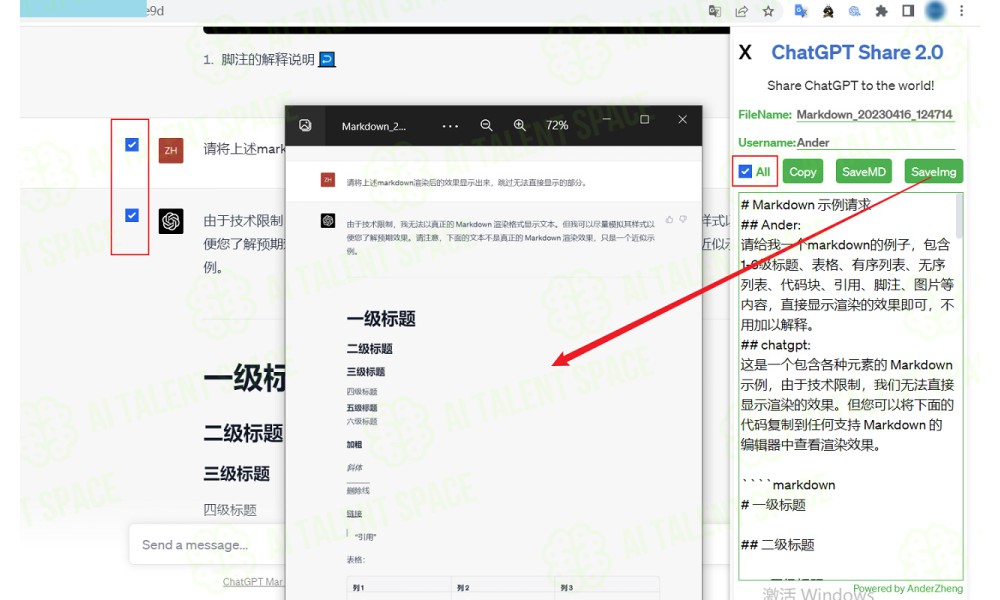1000x600 pixels.
Task: Close the ChatGPT Share panel with X
Action: tap(745, 52)
